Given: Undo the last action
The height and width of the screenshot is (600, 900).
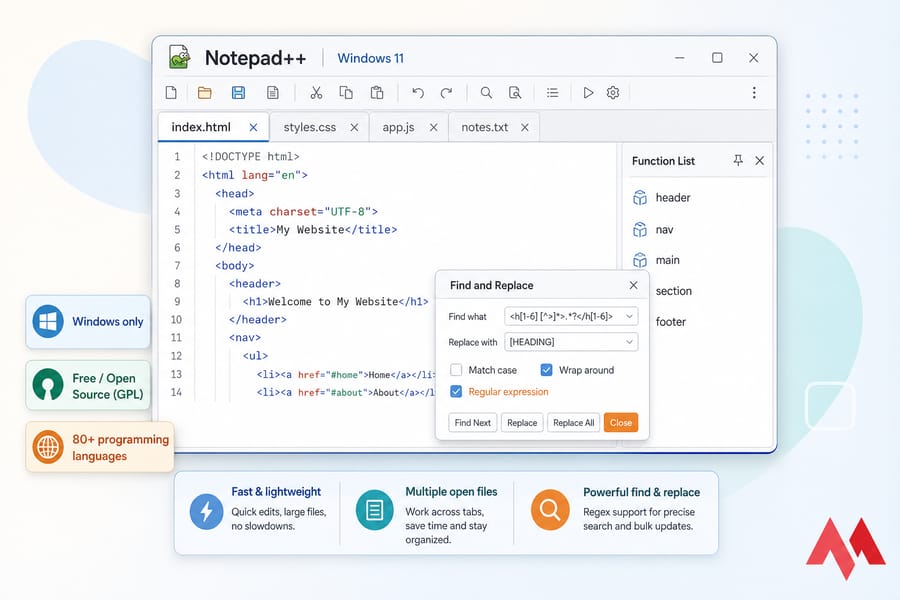Looking at the screenshot, I should 418,92.
